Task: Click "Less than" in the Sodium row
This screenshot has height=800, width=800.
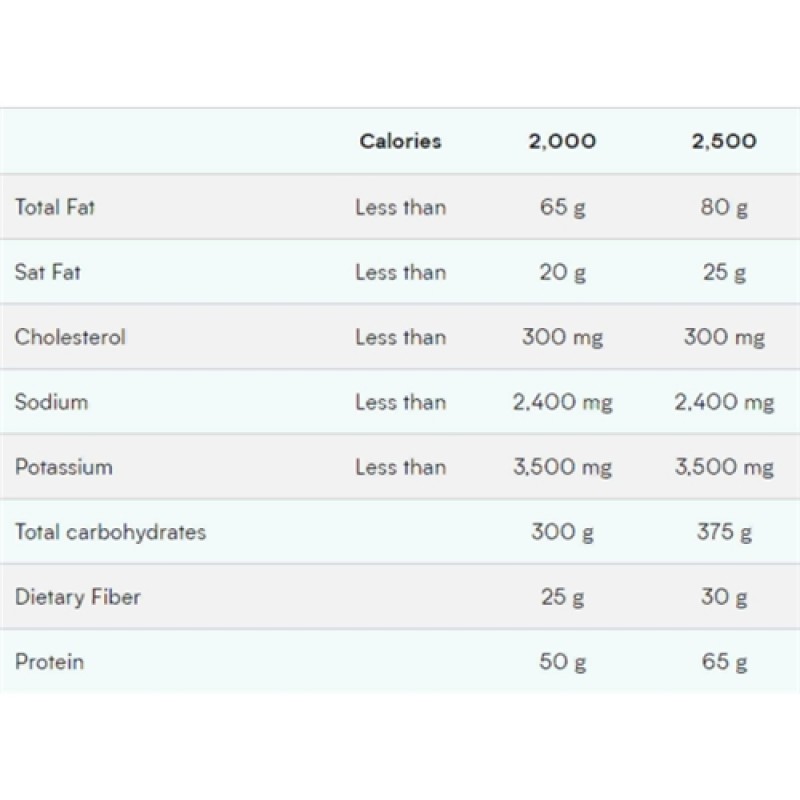Action: (400, 402)
